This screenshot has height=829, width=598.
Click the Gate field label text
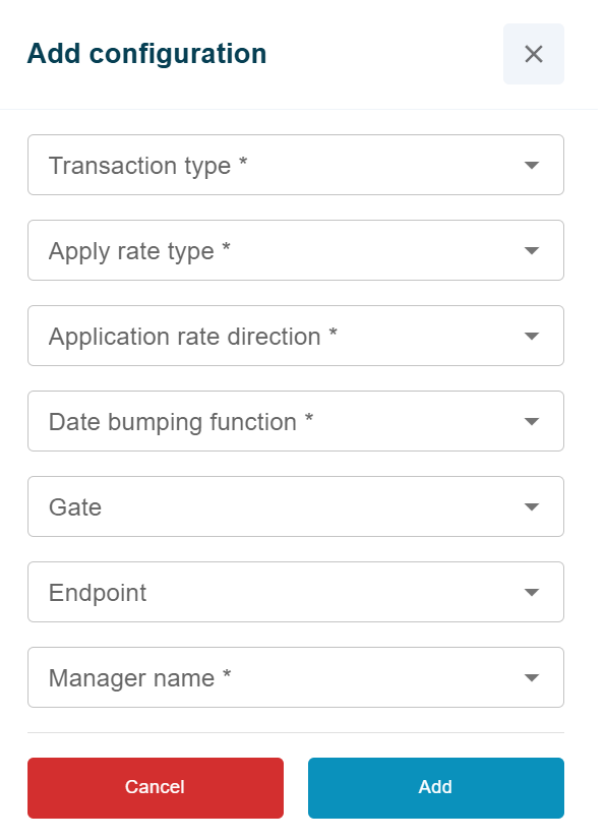click(x=75, y=508)
